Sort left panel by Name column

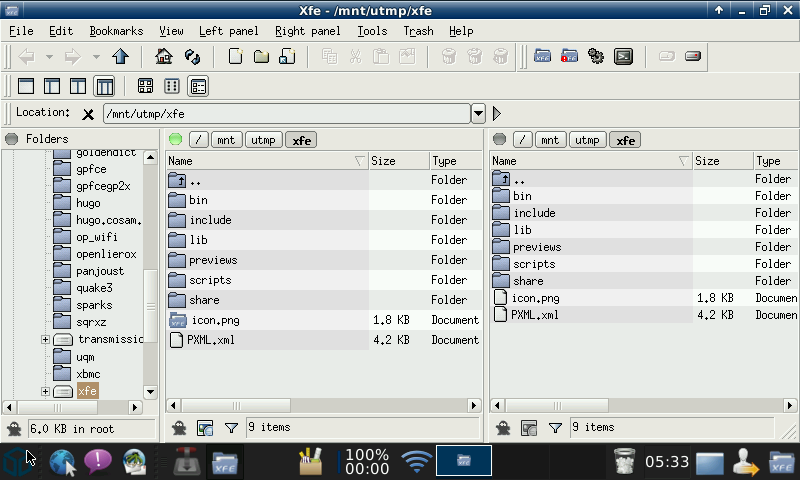266,161
